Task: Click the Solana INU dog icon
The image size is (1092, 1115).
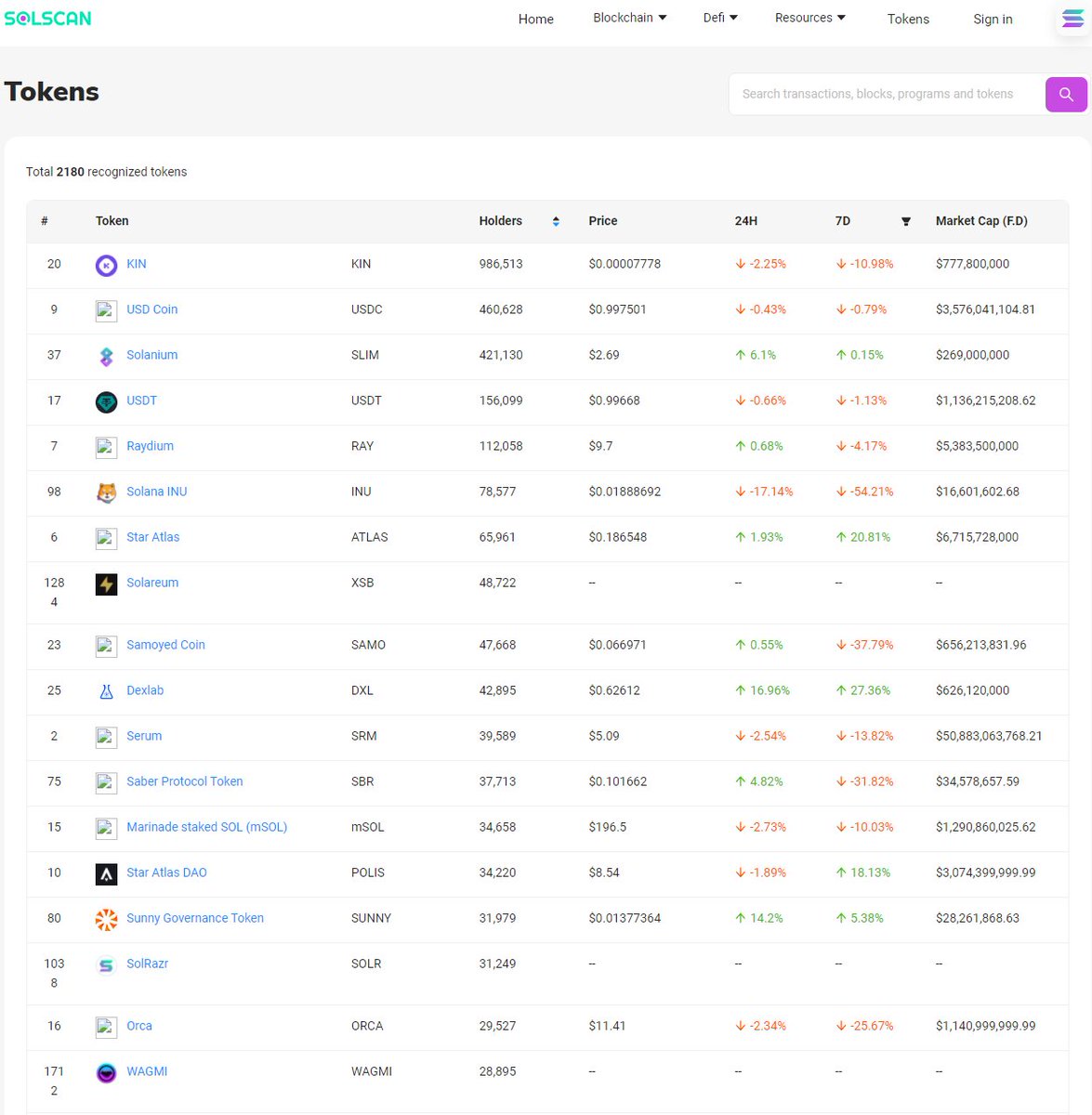Action: 107,492
